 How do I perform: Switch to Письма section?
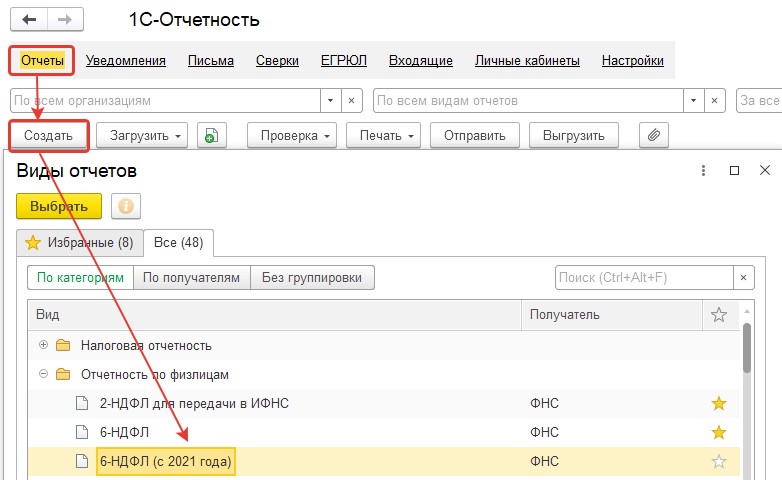(210, 60)
